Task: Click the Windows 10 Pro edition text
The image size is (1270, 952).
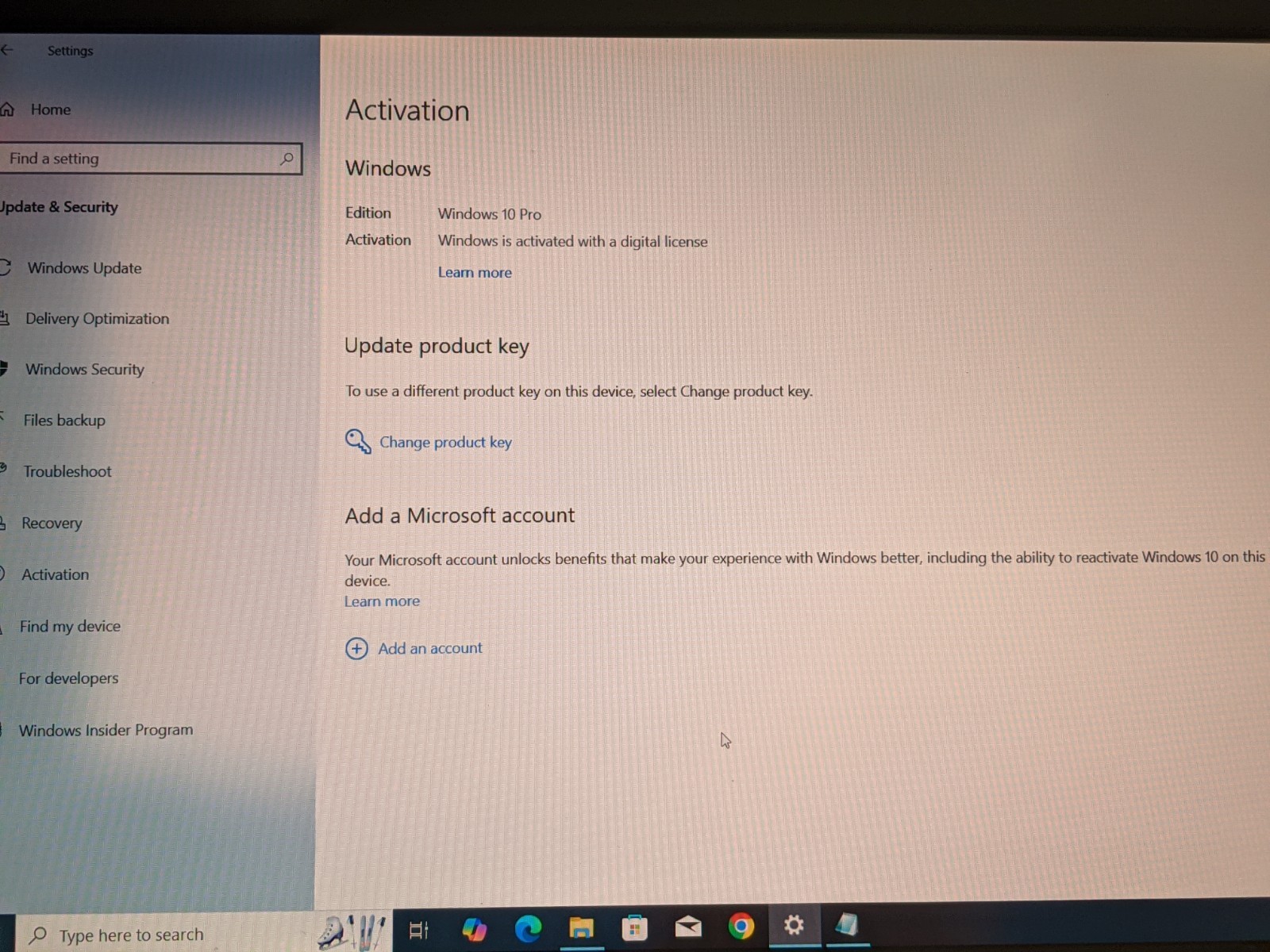Action: [x=490, y=214]
